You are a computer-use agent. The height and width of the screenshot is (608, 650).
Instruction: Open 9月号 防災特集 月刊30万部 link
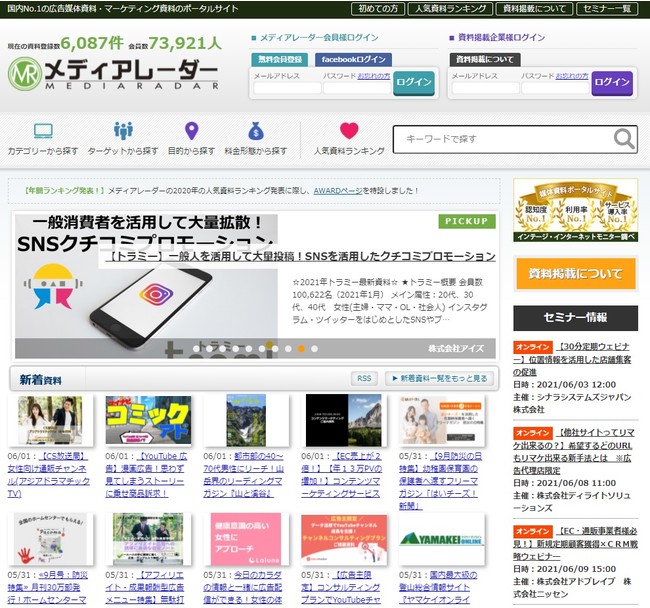48,588
